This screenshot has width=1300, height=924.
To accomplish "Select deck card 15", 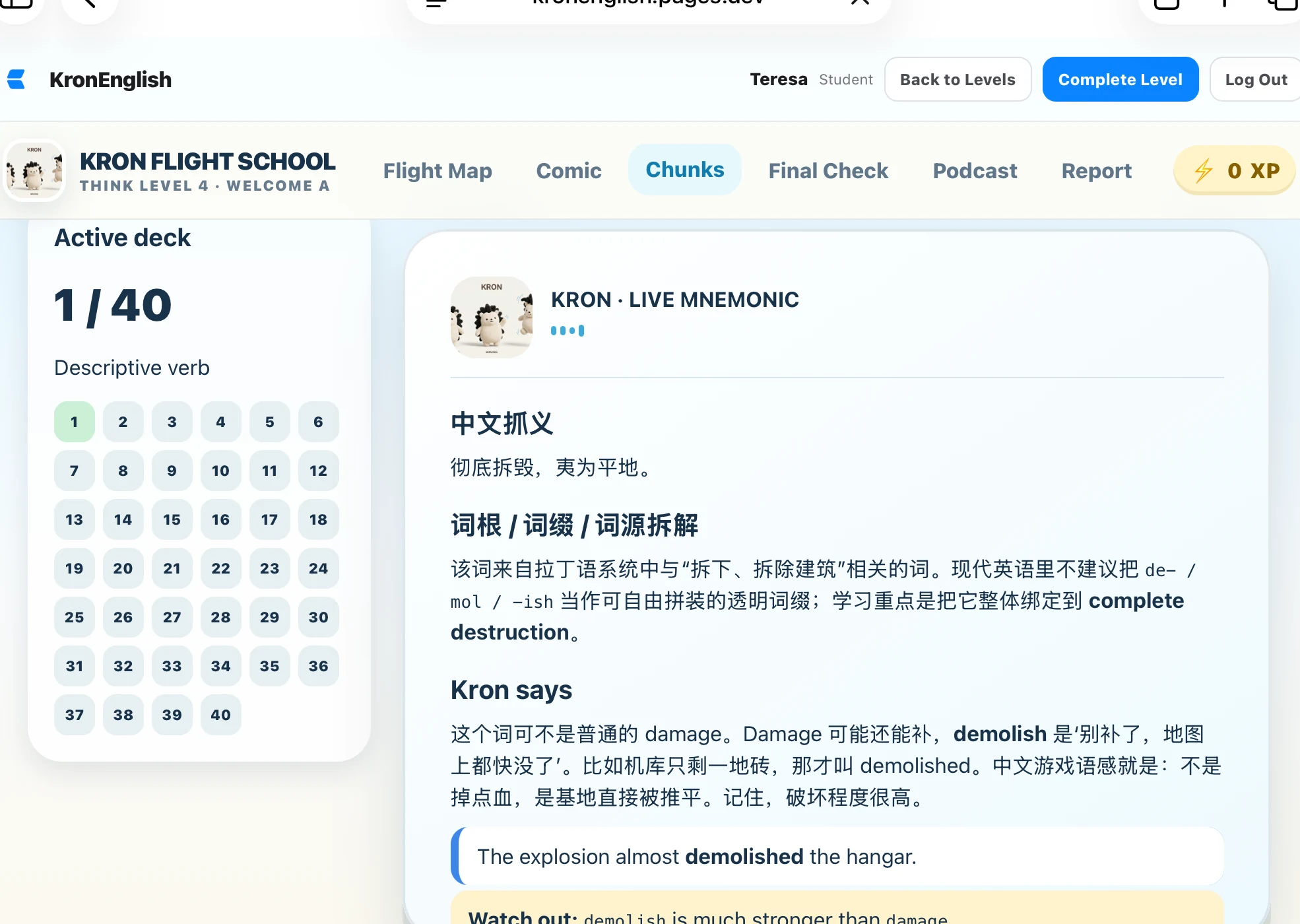I will pos(172,519).
